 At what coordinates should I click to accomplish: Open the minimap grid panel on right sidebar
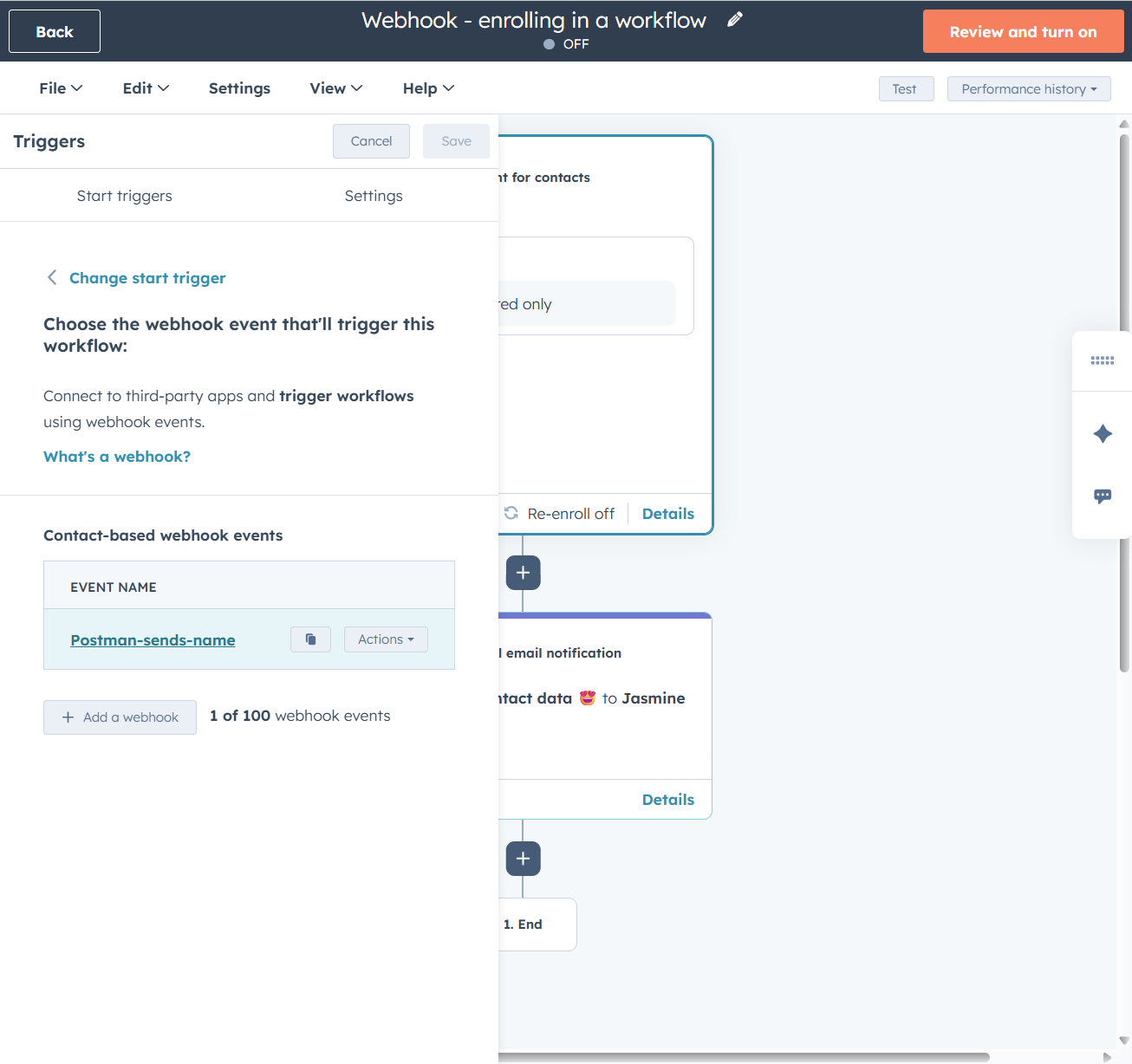pyautogui.click(x=1102, y=360)
